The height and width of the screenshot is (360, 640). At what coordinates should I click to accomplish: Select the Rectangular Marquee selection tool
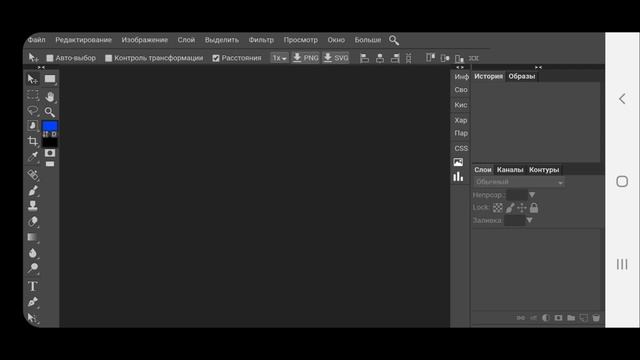(33, 95)
